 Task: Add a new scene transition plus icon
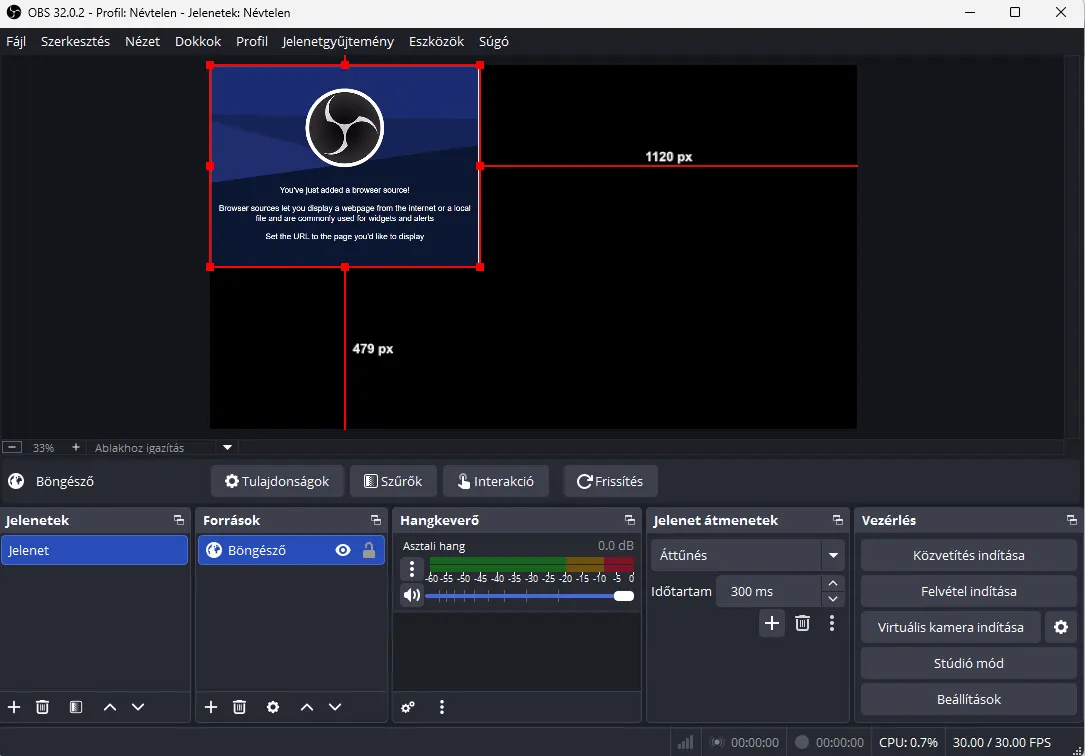771,623
